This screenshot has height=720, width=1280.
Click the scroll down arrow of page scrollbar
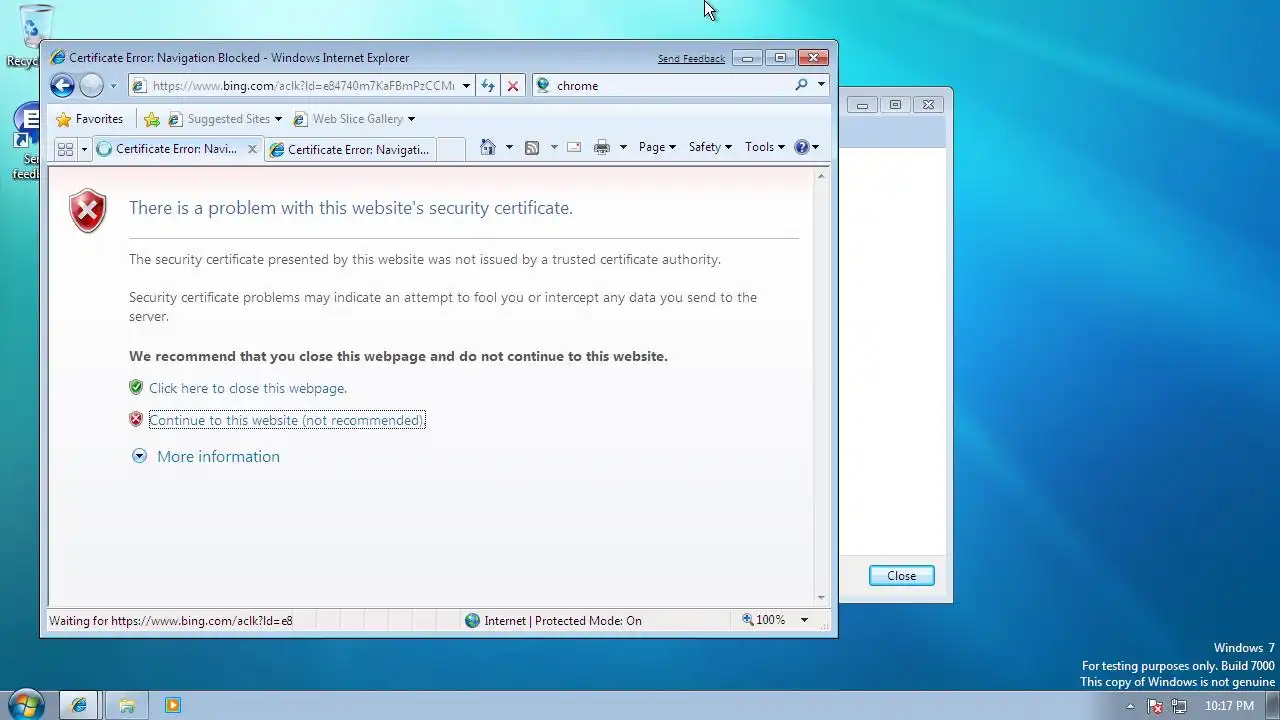(x=822, y=598)
